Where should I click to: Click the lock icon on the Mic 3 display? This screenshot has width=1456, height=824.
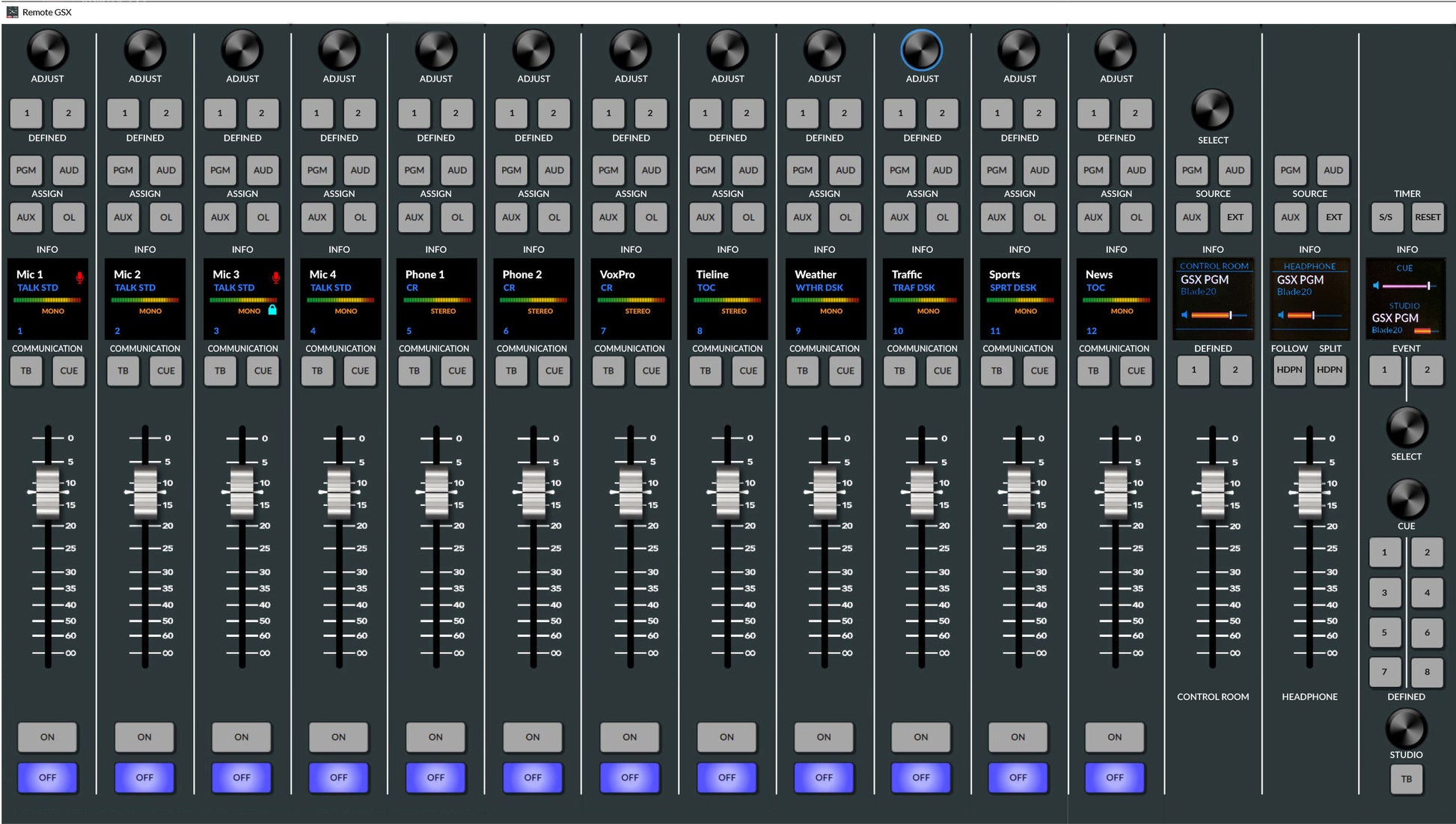274,311
